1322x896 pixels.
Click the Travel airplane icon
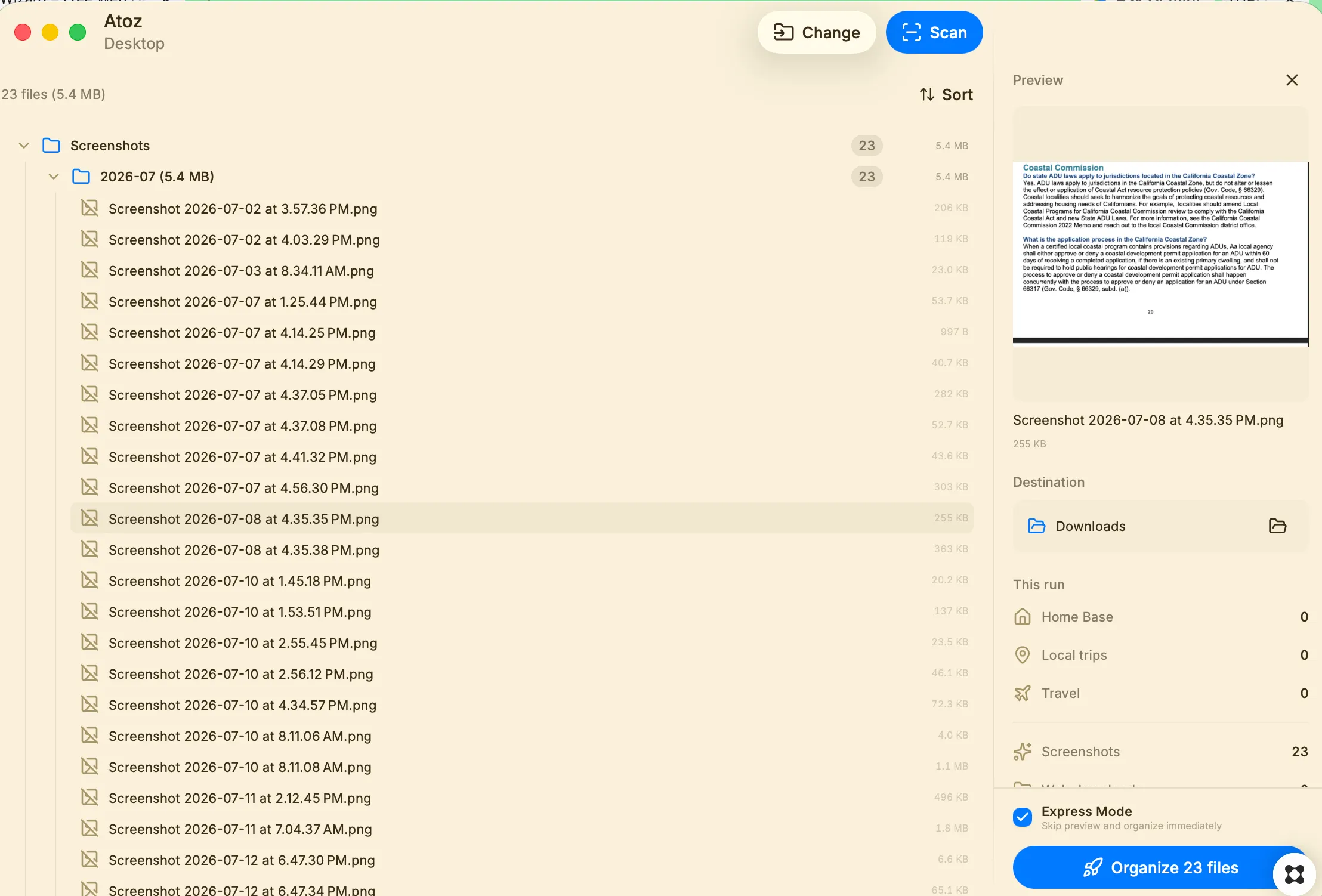point(1023,693)
